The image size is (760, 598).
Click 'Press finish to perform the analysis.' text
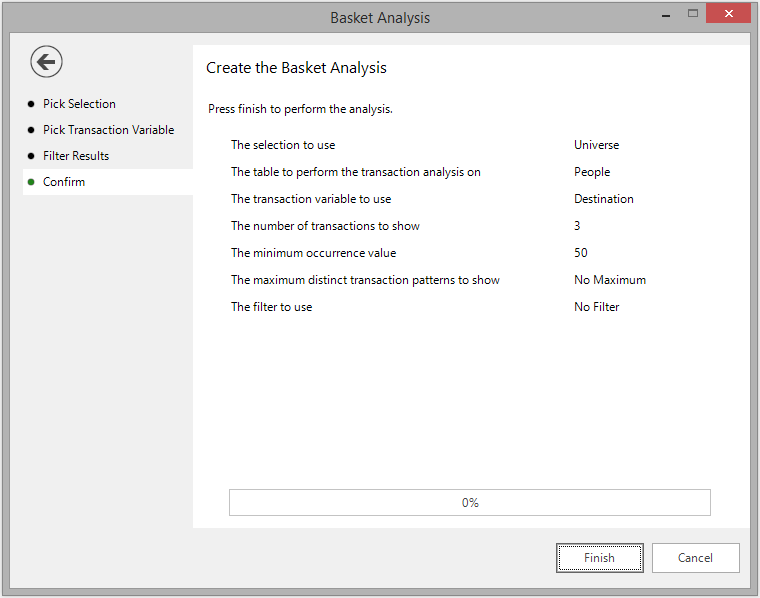300,109
